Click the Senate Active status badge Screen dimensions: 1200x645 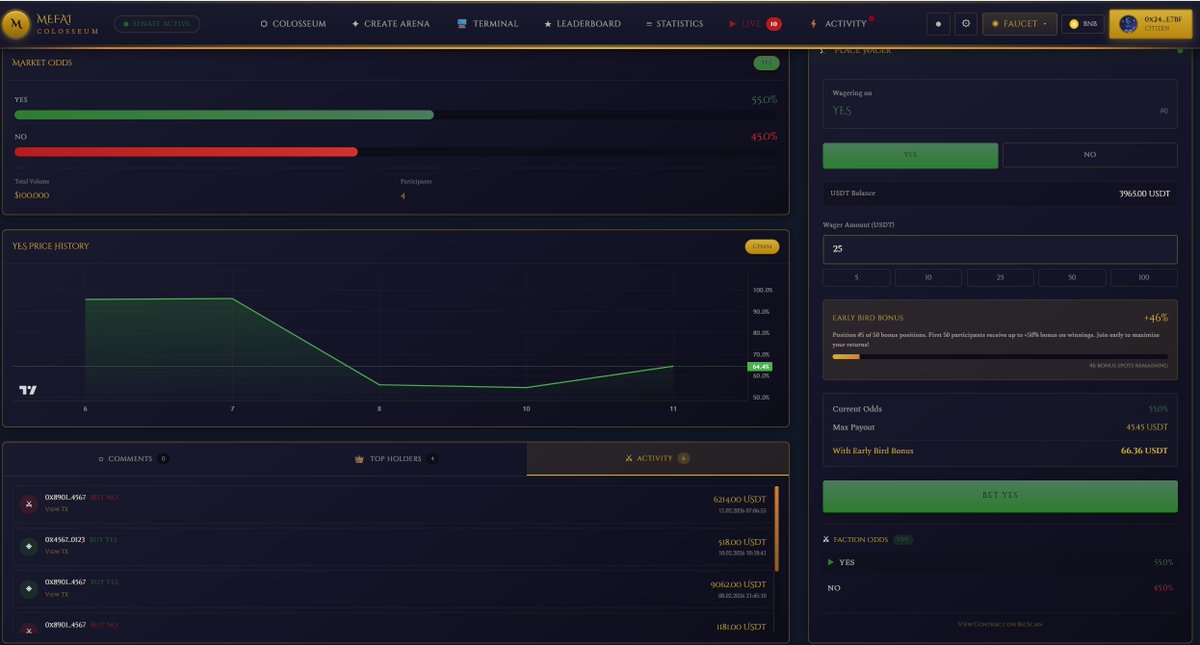point(157,24)
